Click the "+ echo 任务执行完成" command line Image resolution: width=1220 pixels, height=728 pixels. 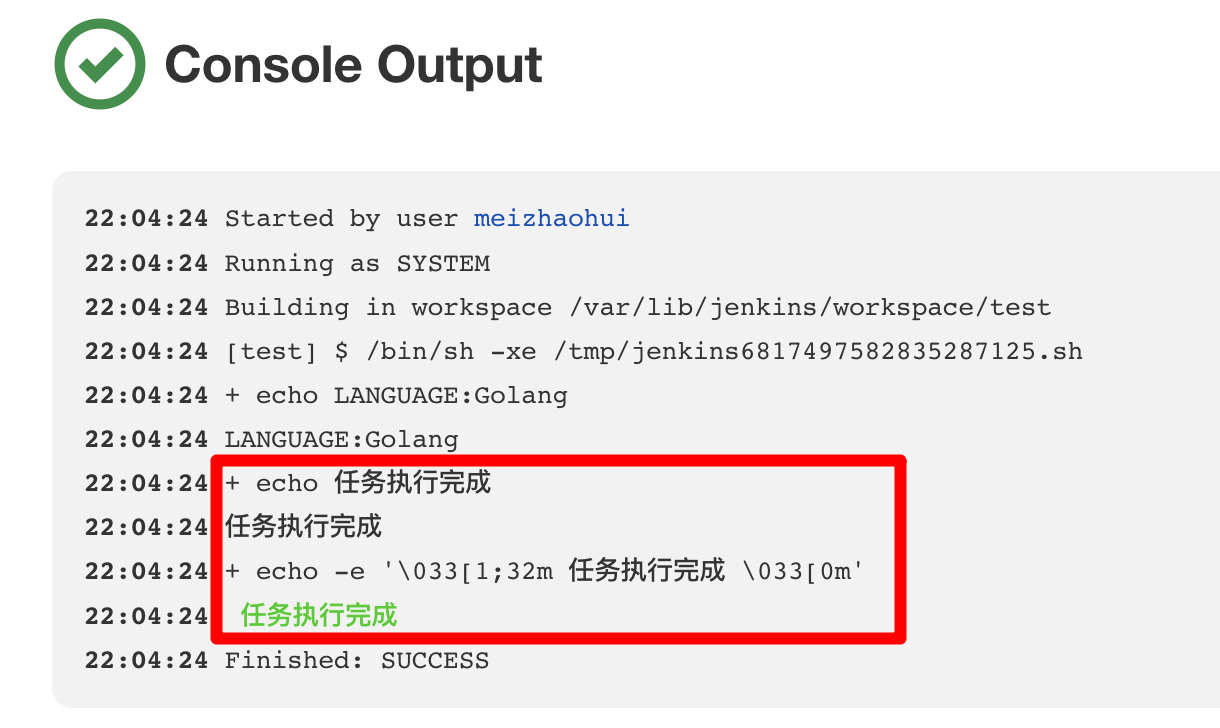[358, 484]
